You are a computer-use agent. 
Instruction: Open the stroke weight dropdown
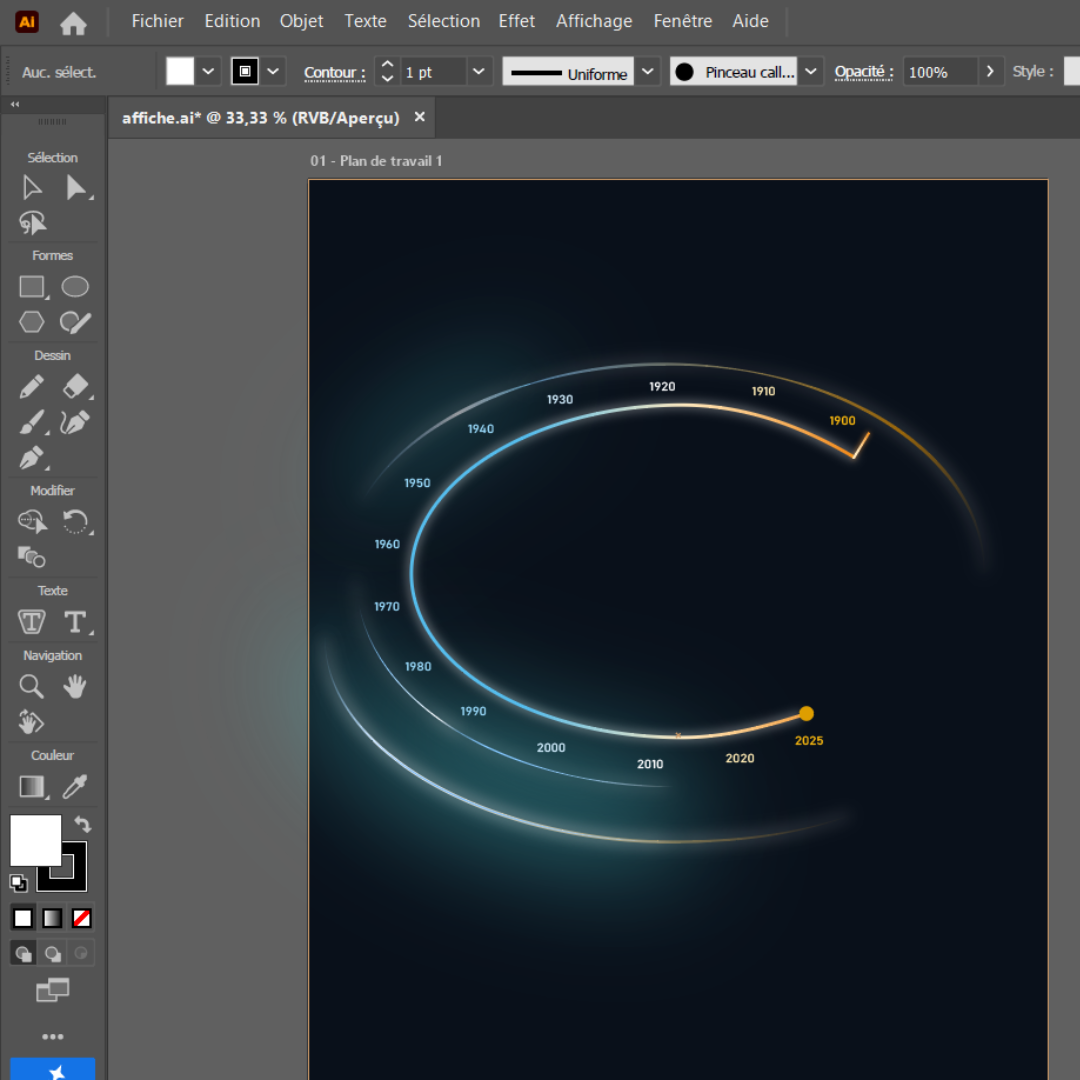pos(478,72)
